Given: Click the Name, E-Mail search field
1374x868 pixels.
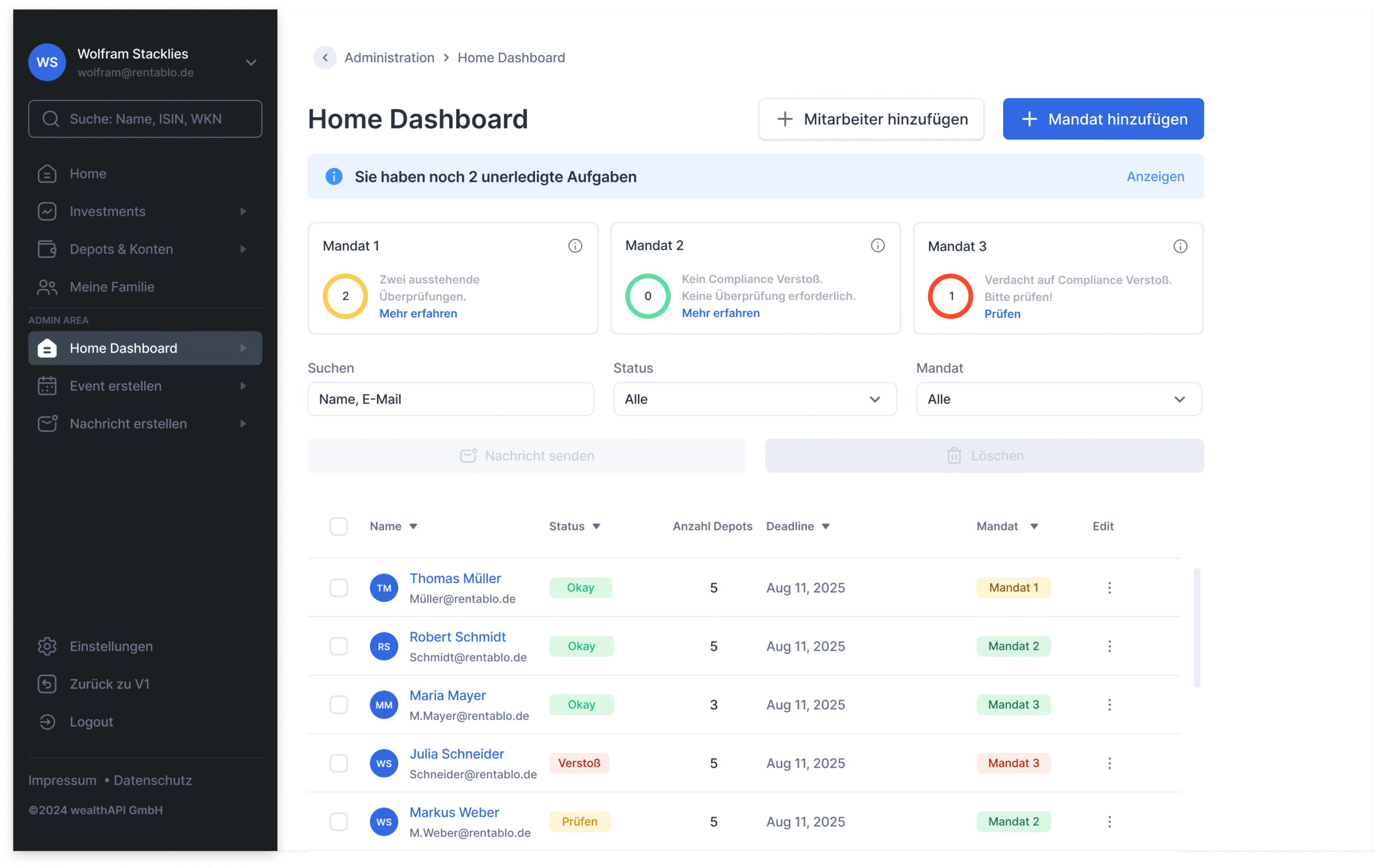Looking at the screenshot, I should 450,399.
